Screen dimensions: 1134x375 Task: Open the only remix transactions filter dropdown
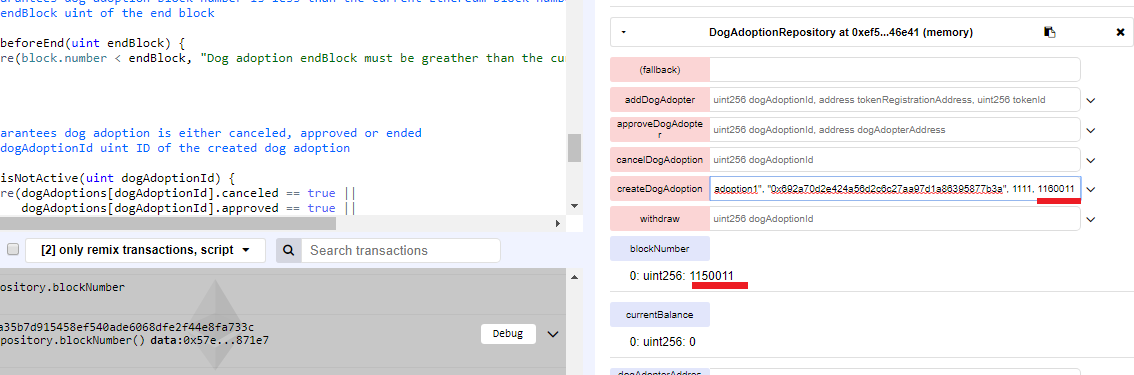145,250
